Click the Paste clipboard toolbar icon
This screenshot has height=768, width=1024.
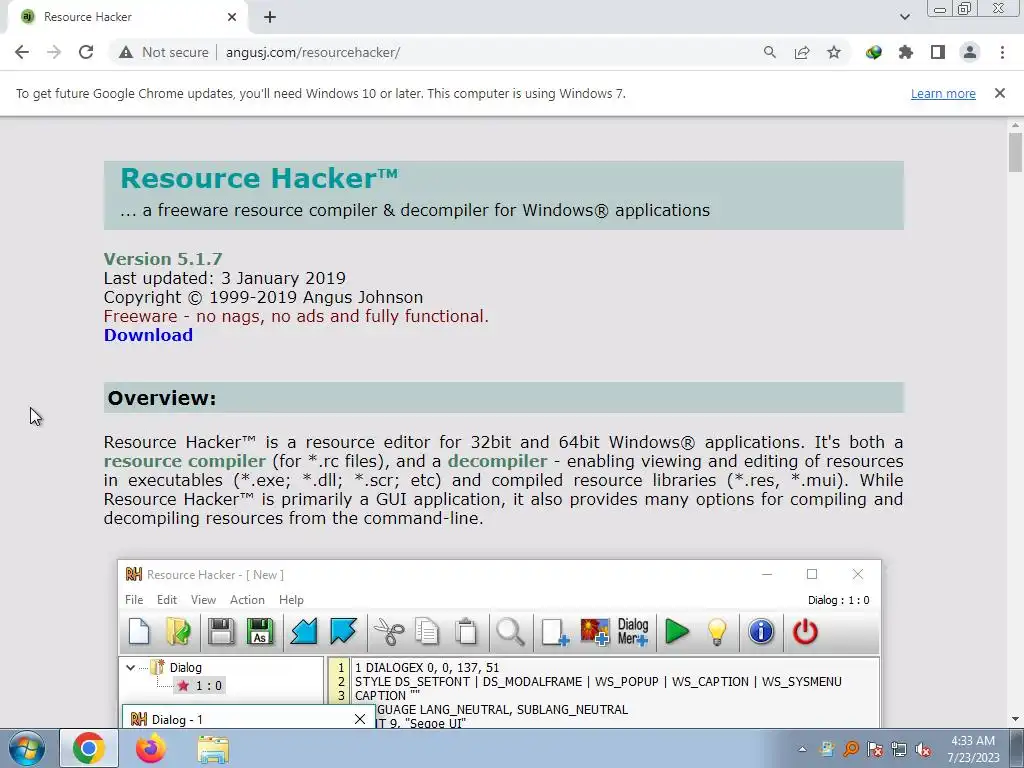pos(466,632)
